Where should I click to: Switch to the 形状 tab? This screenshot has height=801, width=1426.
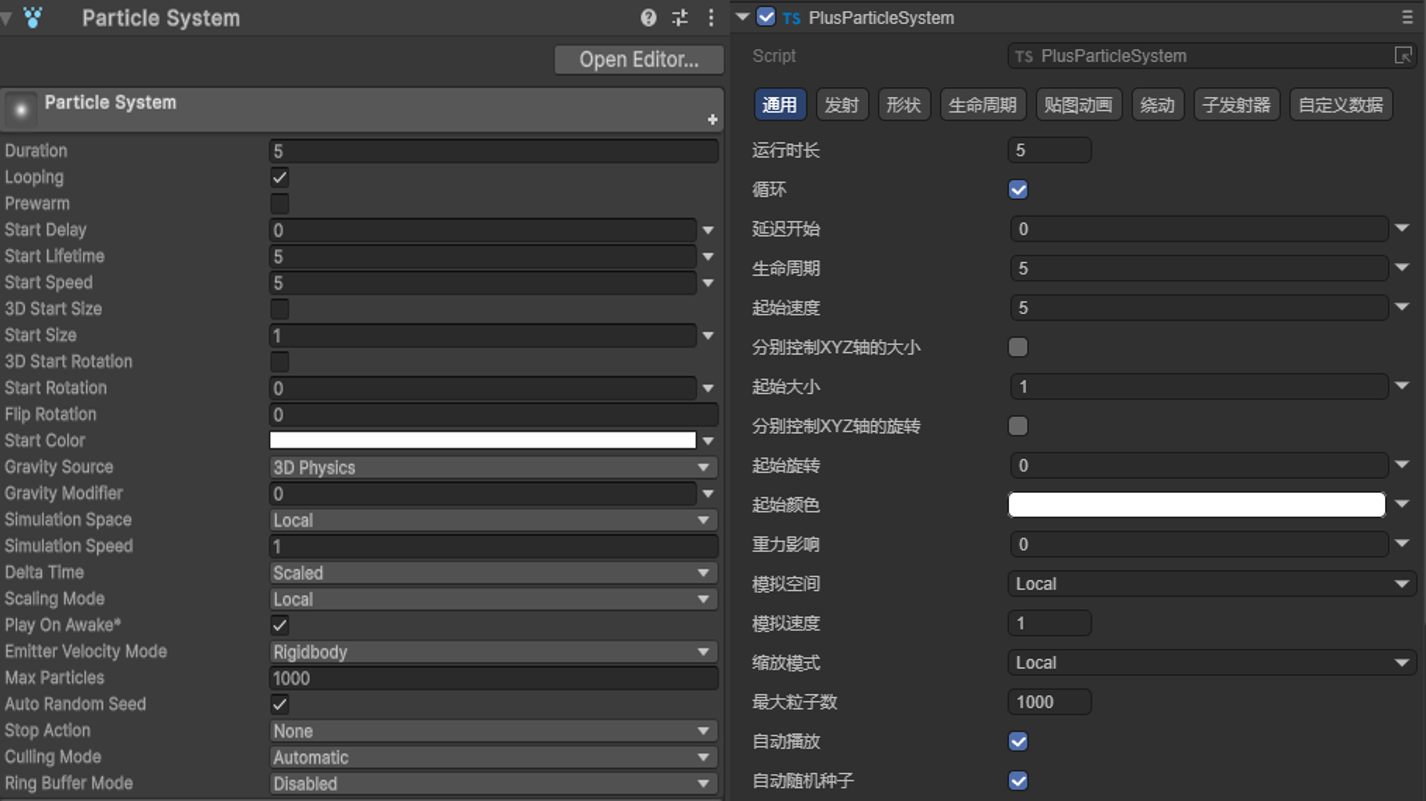click(x=904, y=105)
